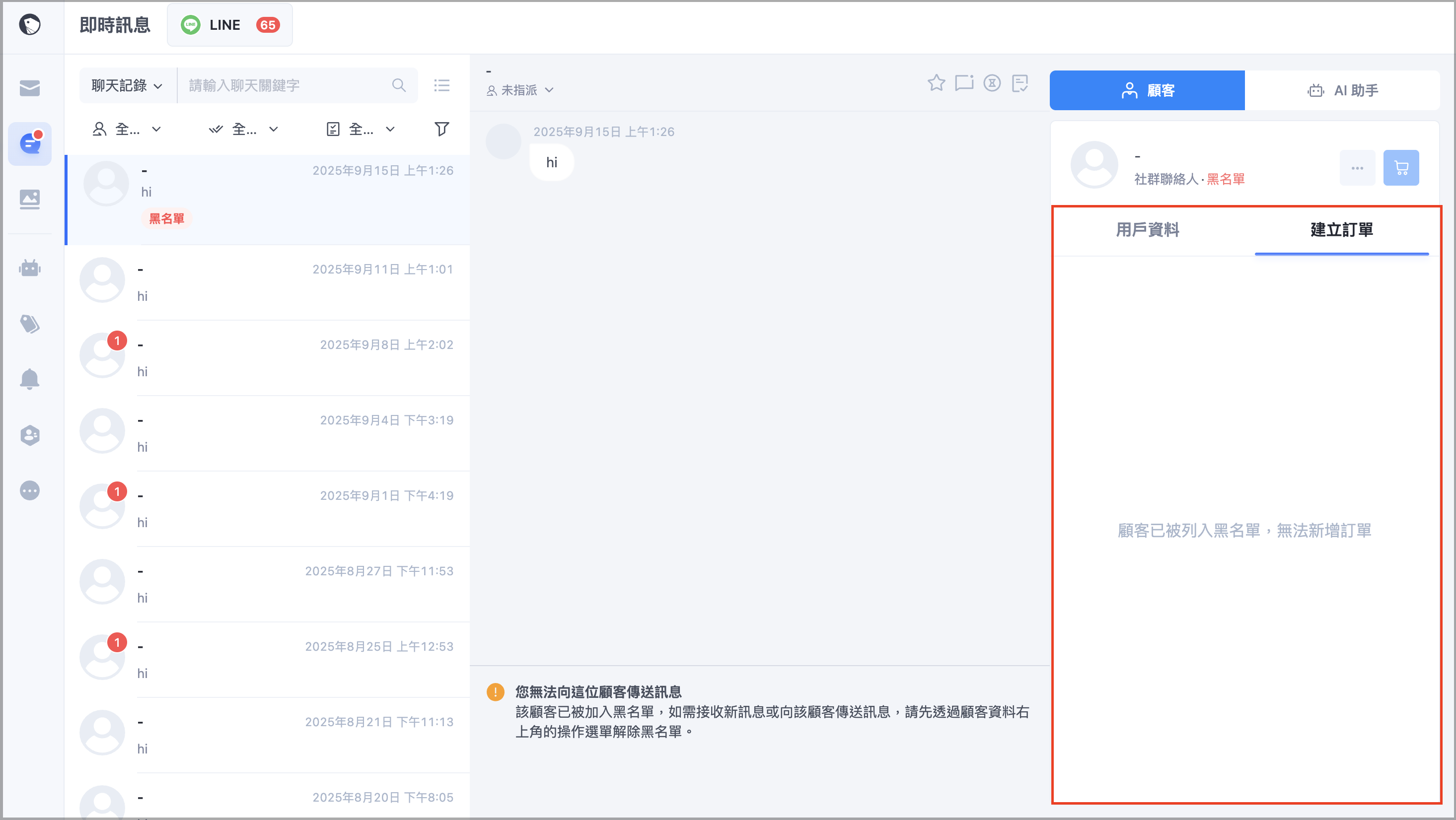Open the chatbot robot sidebar icon

[x=29, y=268]
